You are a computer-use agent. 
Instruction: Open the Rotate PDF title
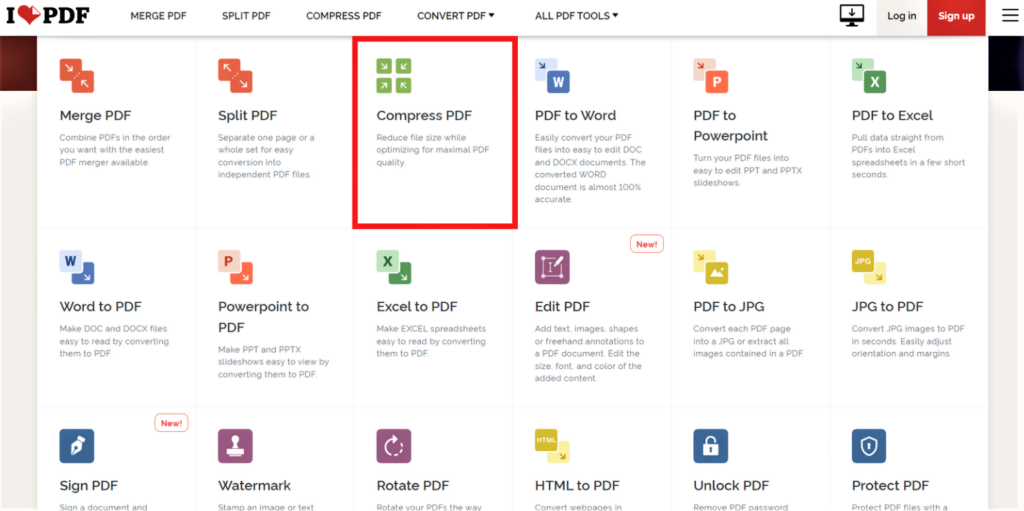tap(415, 486)
